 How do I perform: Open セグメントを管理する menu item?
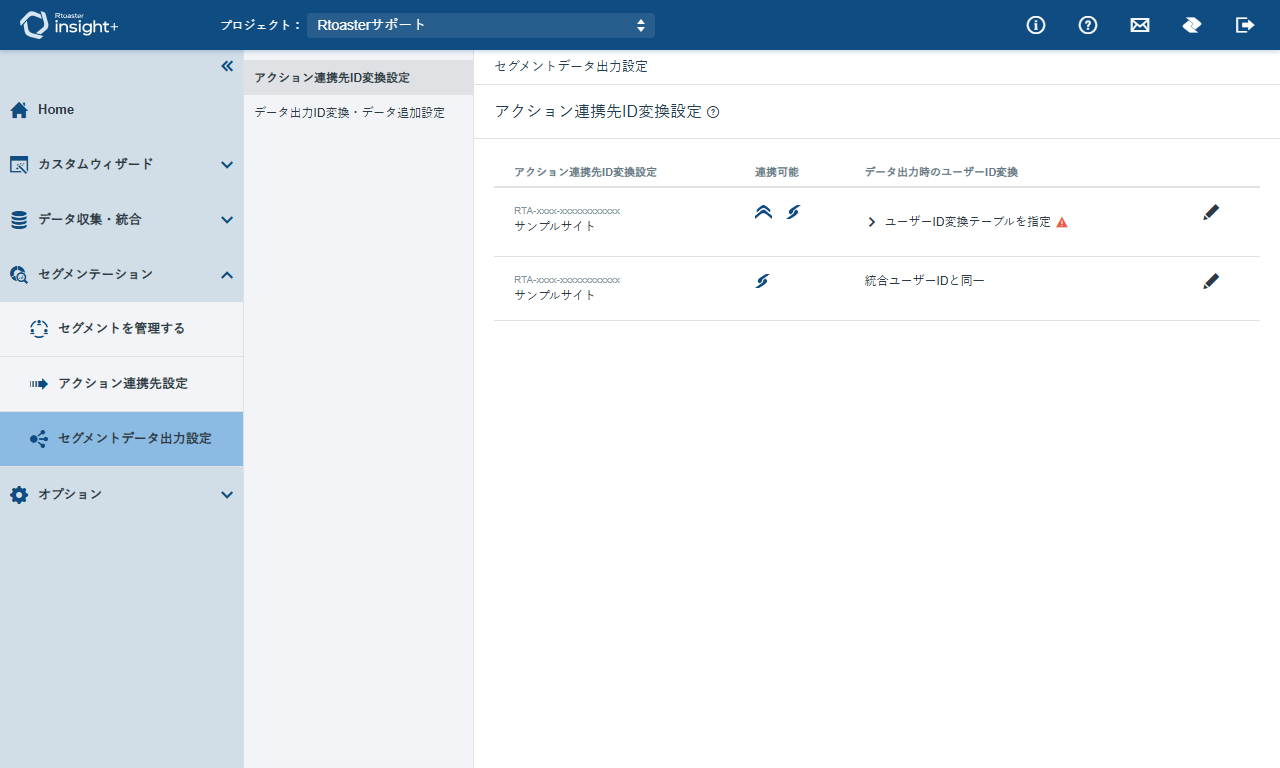121,329
